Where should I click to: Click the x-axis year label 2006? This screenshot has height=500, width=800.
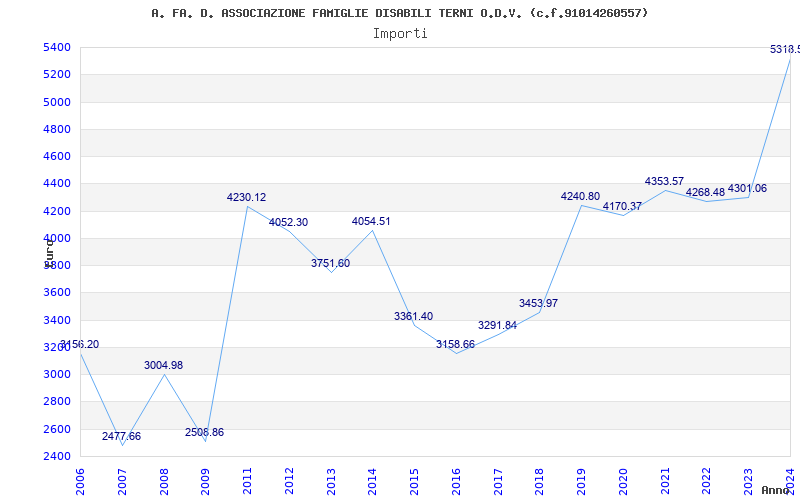(x=80, y=482)
